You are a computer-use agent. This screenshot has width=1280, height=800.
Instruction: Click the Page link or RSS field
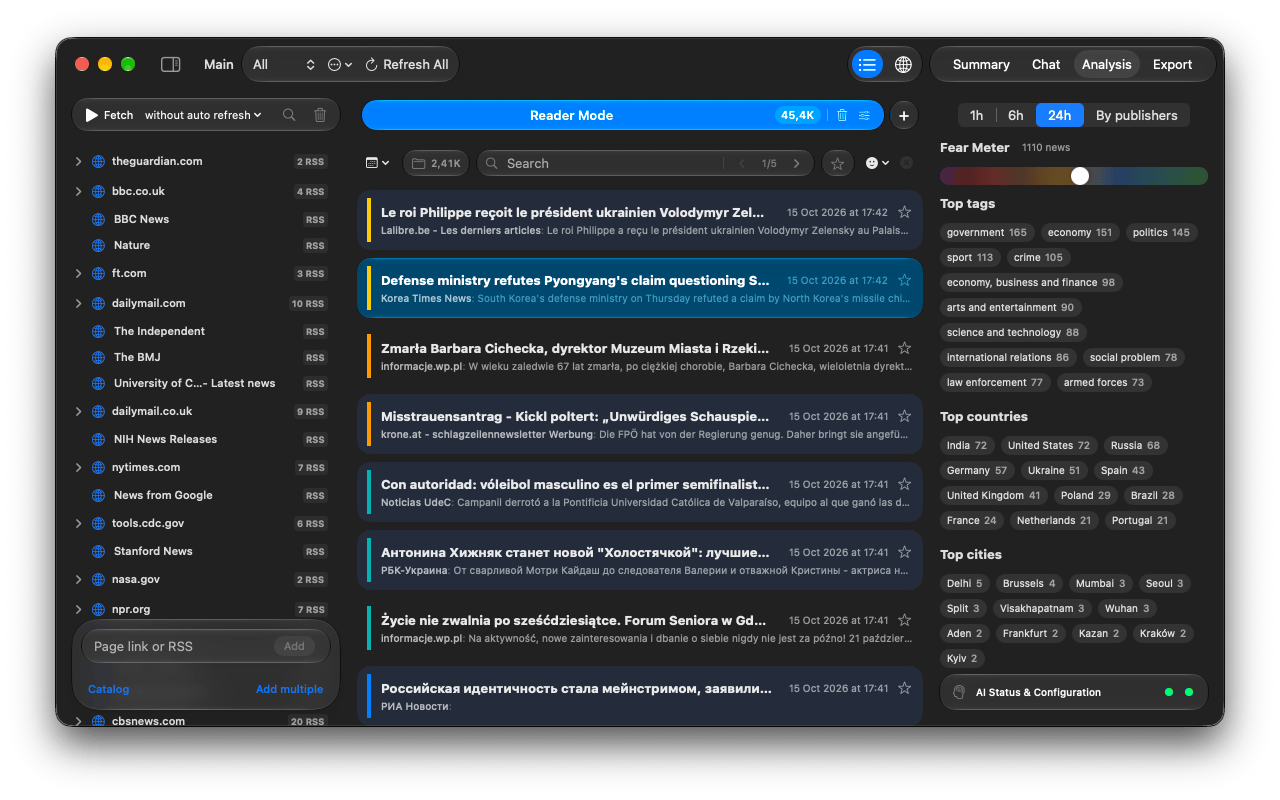[x=205, y=646]
